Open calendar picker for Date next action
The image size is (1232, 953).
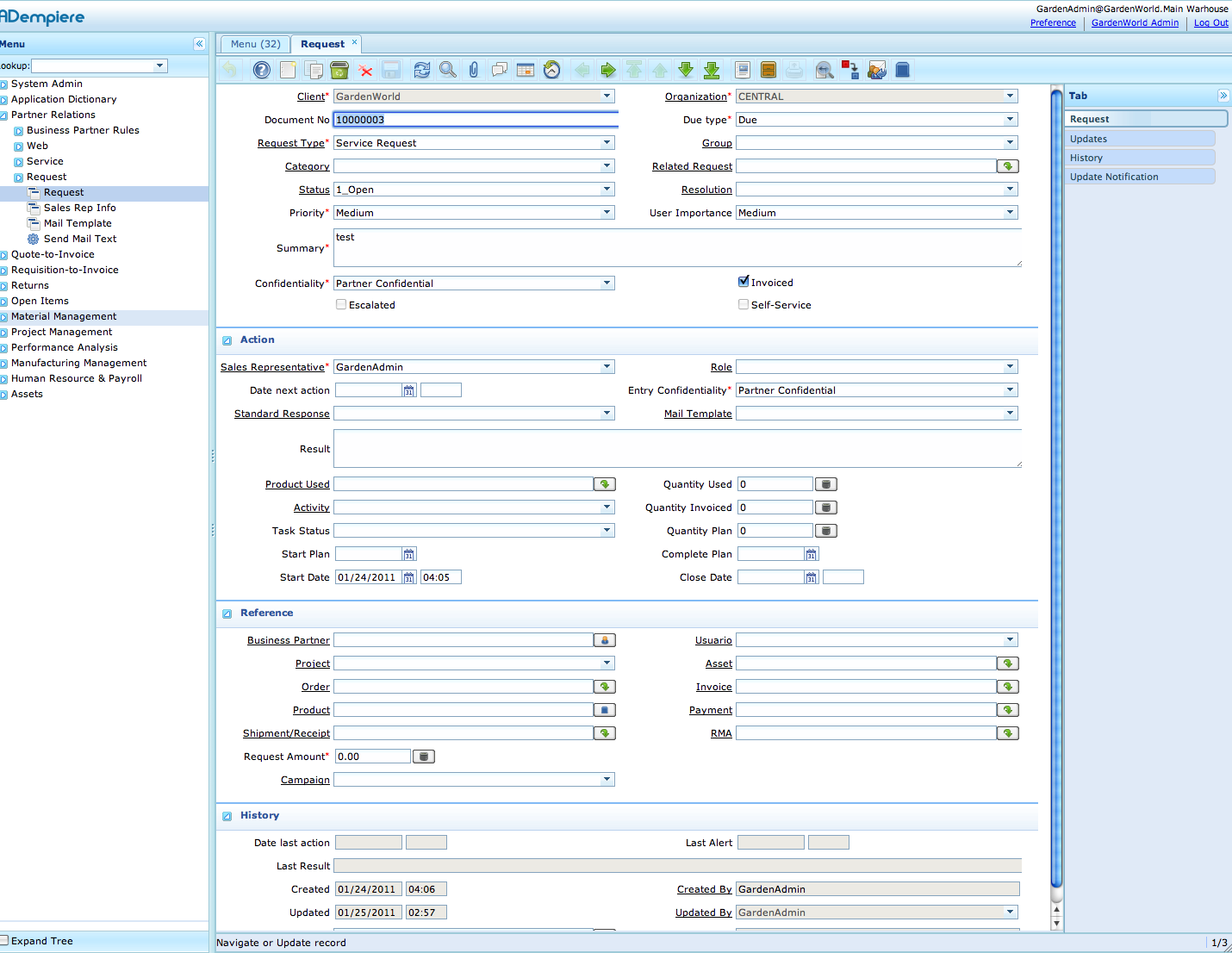(409, 390)
